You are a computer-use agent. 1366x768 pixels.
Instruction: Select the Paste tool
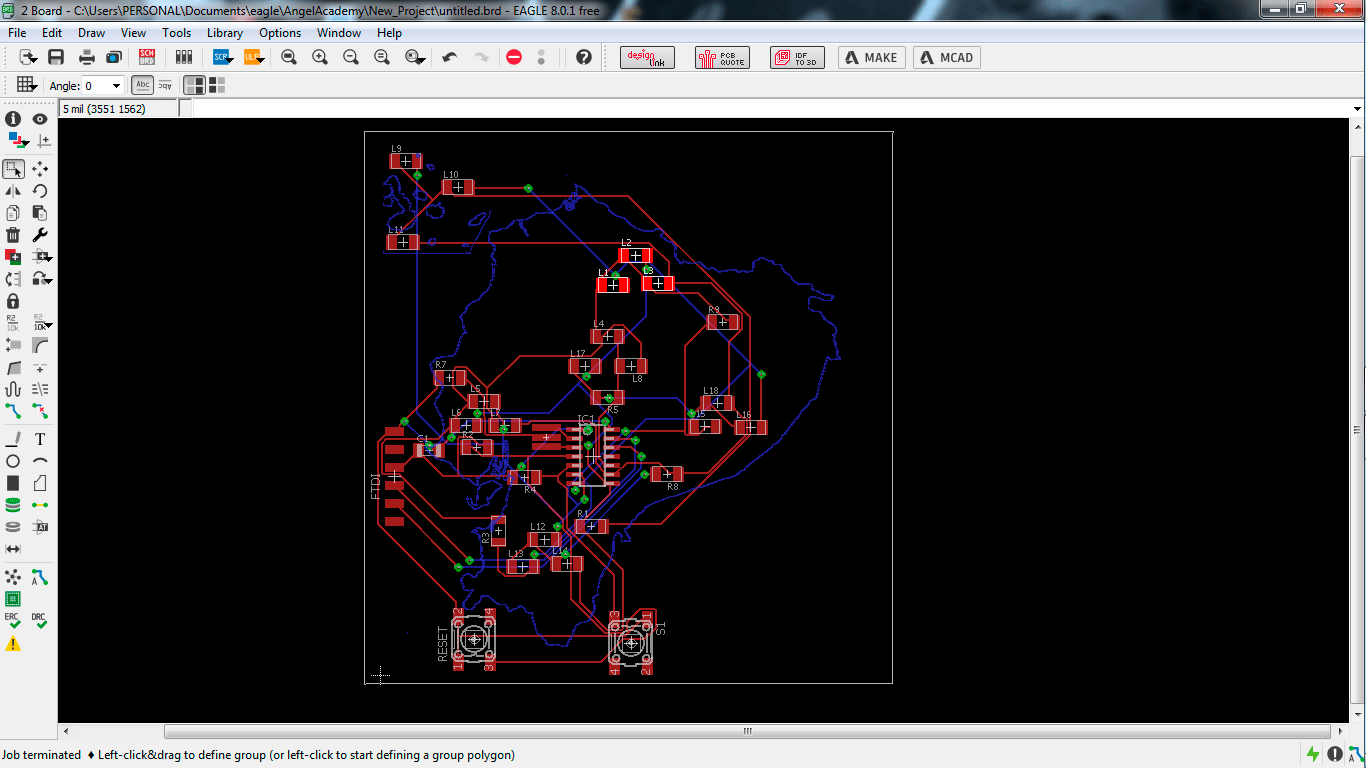[x=40, y=213]
